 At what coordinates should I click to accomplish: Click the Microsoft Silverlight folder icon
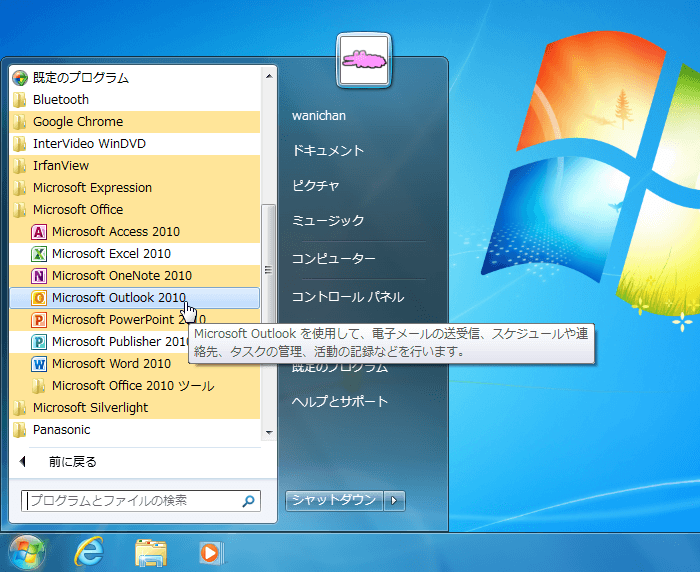pyautogui.click(x=20, y=408)
